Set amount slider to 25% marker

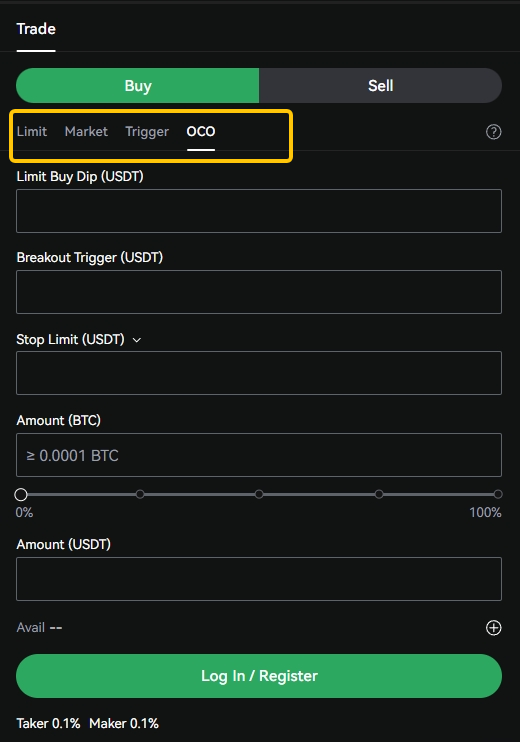(x=140, y=494)
